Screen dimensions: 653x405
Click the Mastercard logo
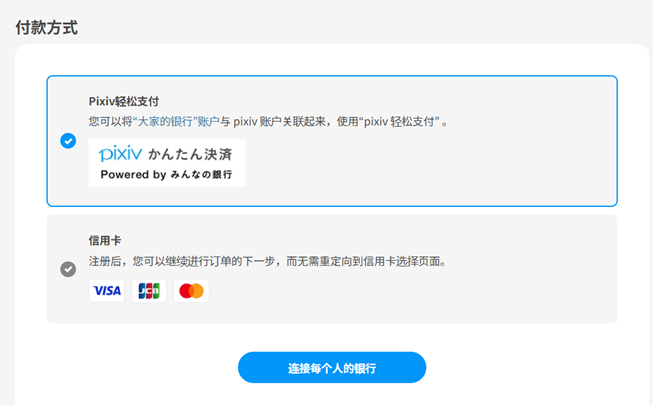[x=191, y=291]
